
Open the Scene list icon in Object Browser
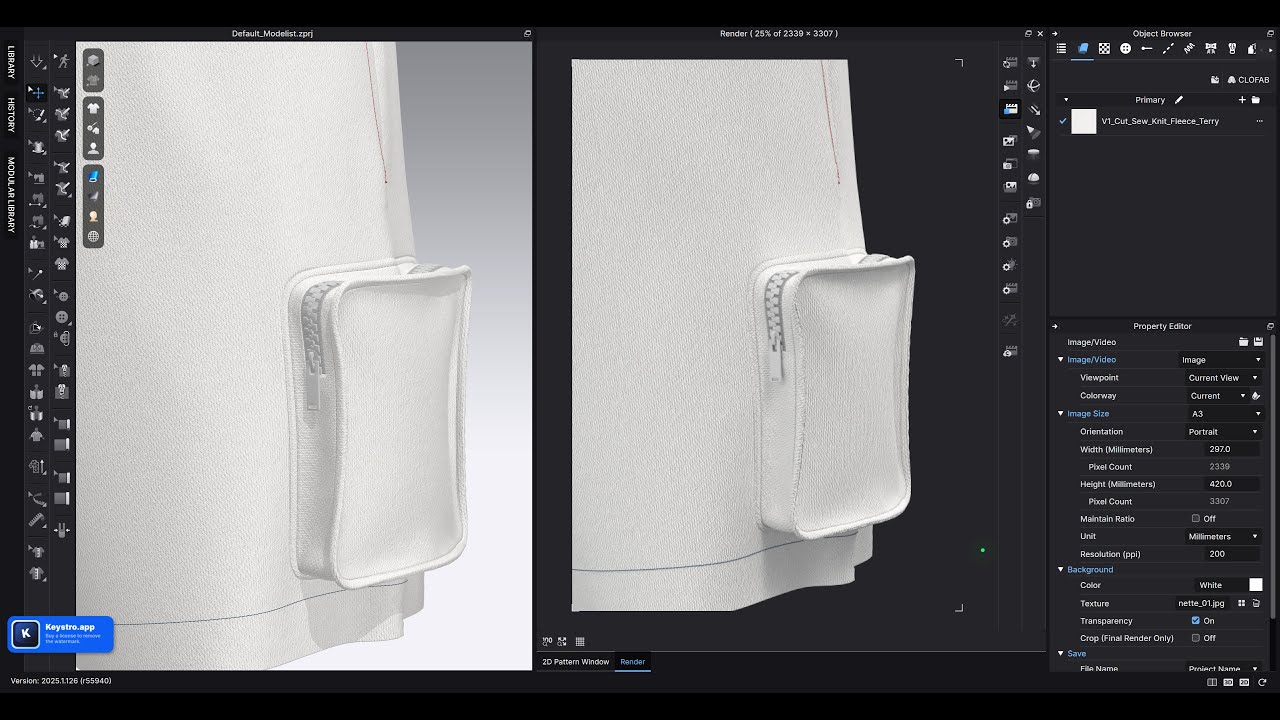pos(1061,49)
